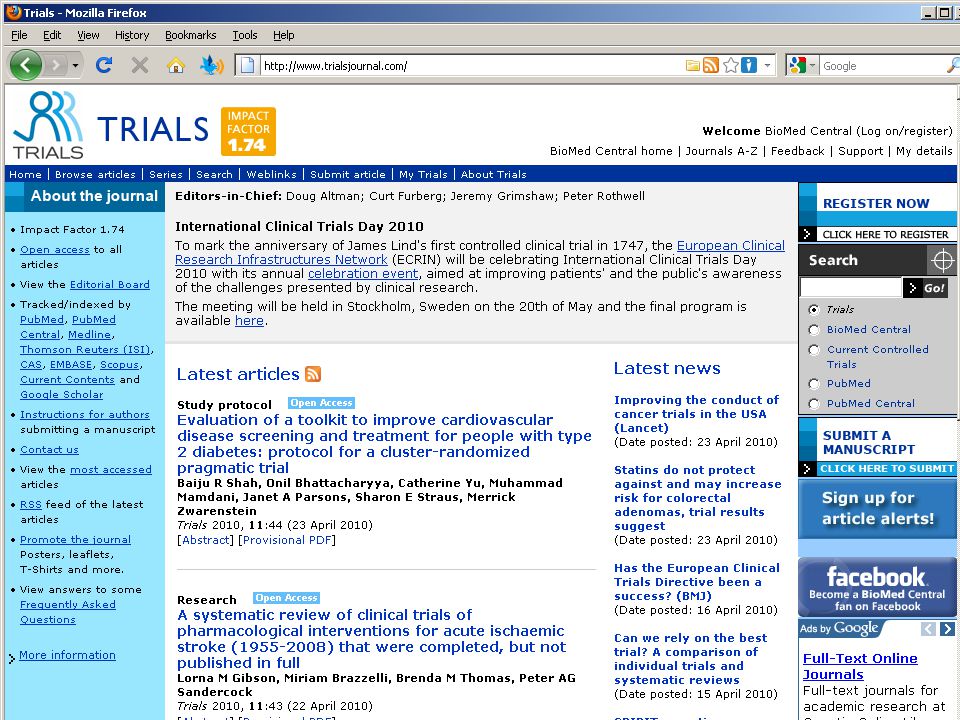The image size is (960, 720).
Task: Click inside the URL address field
Action: (x=471, y=66)
